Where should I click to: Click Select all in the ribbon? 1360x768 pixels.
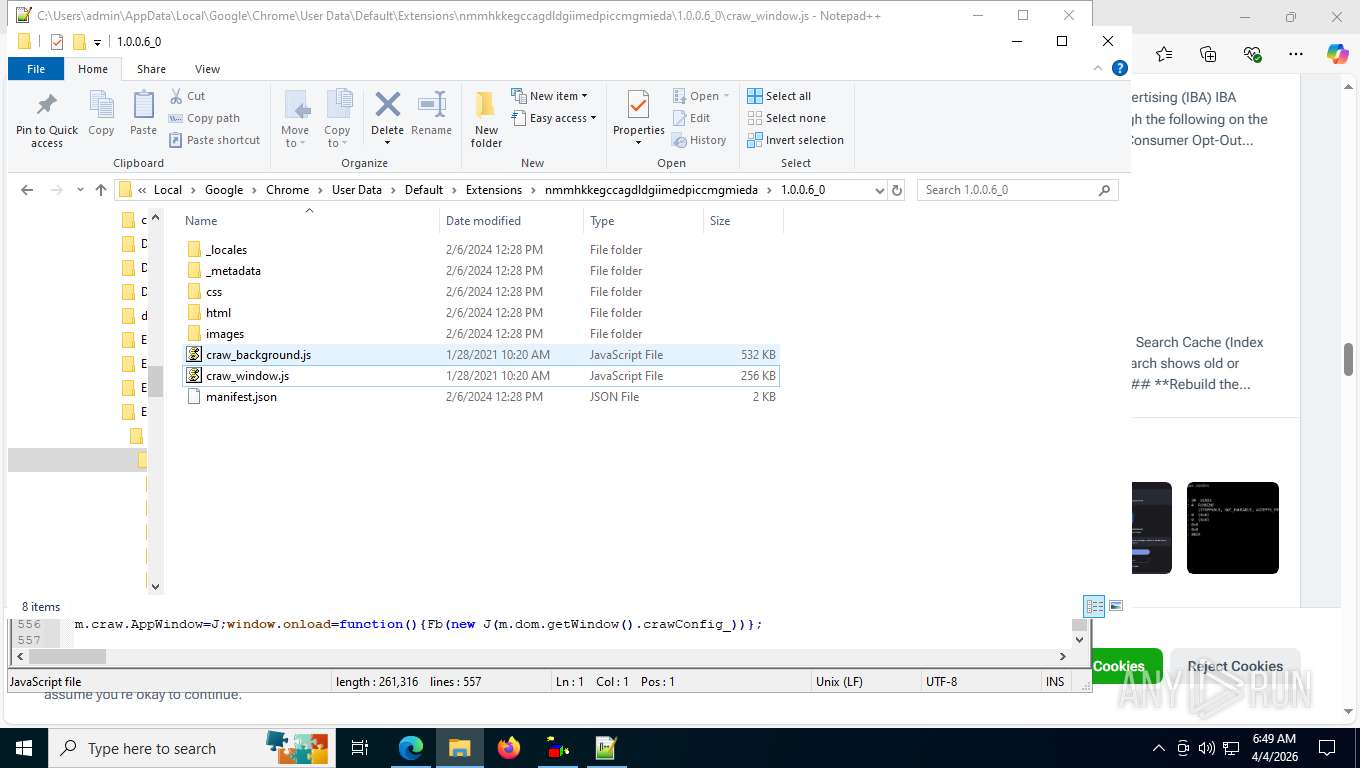(779, 96)
